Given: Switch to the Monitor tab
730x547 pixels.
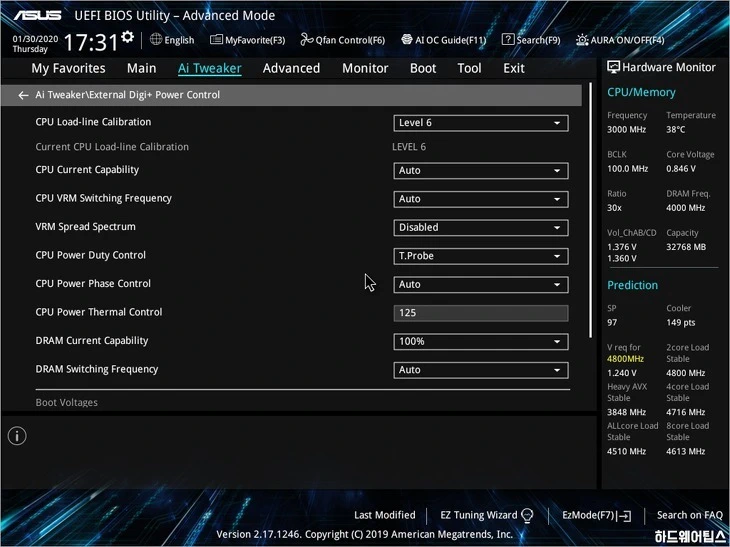Looking at the screenshot, I should pos(365,68).
